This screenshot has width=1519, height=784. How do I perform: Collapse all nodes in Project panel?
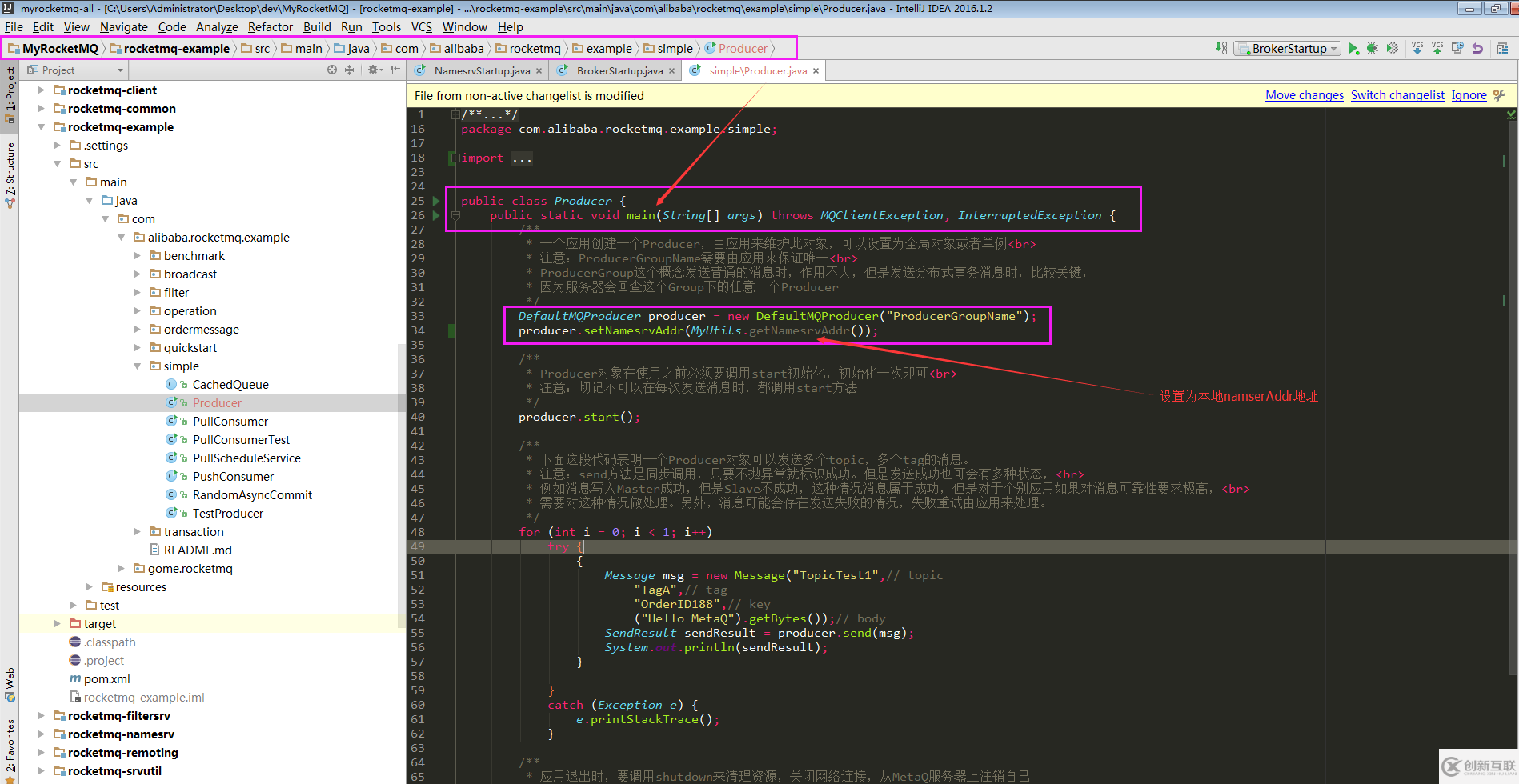349,70
